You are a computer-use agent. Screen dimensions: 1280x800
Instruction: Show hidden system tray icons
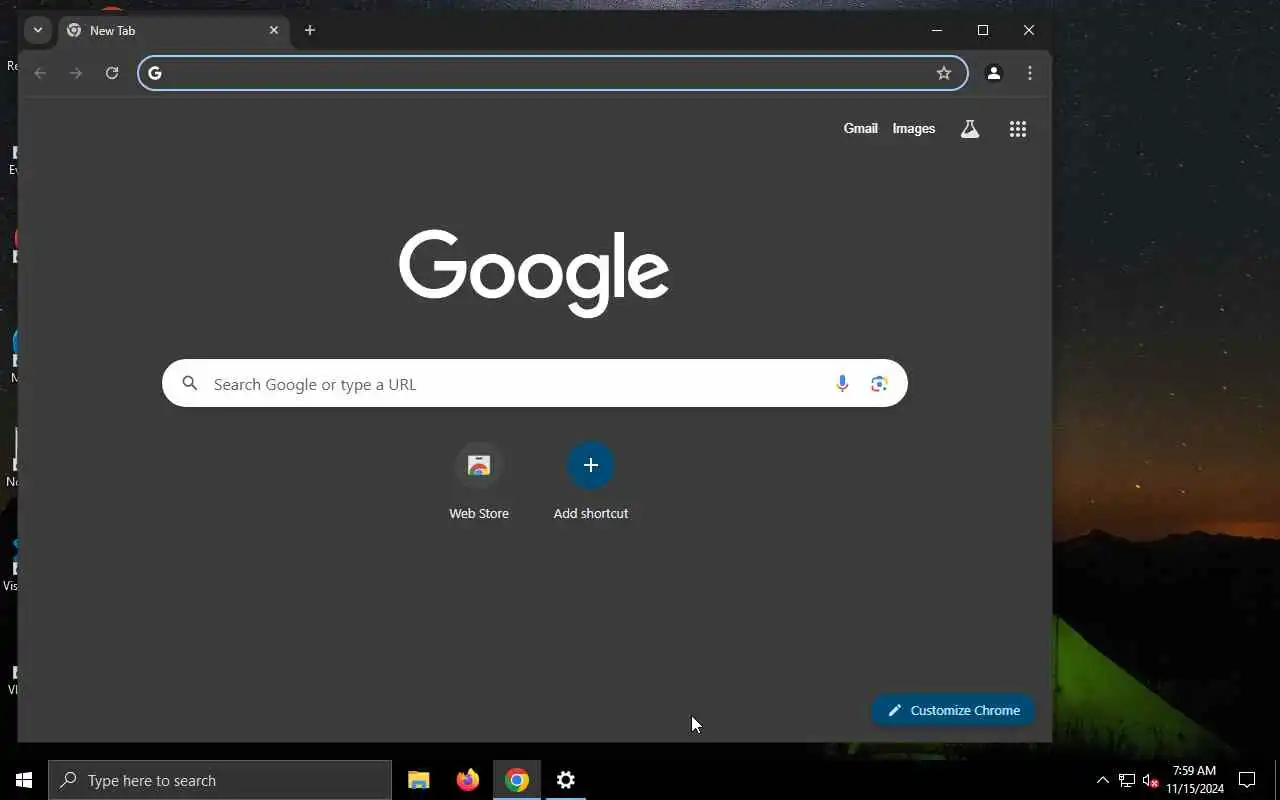[x=1103, y=780]
